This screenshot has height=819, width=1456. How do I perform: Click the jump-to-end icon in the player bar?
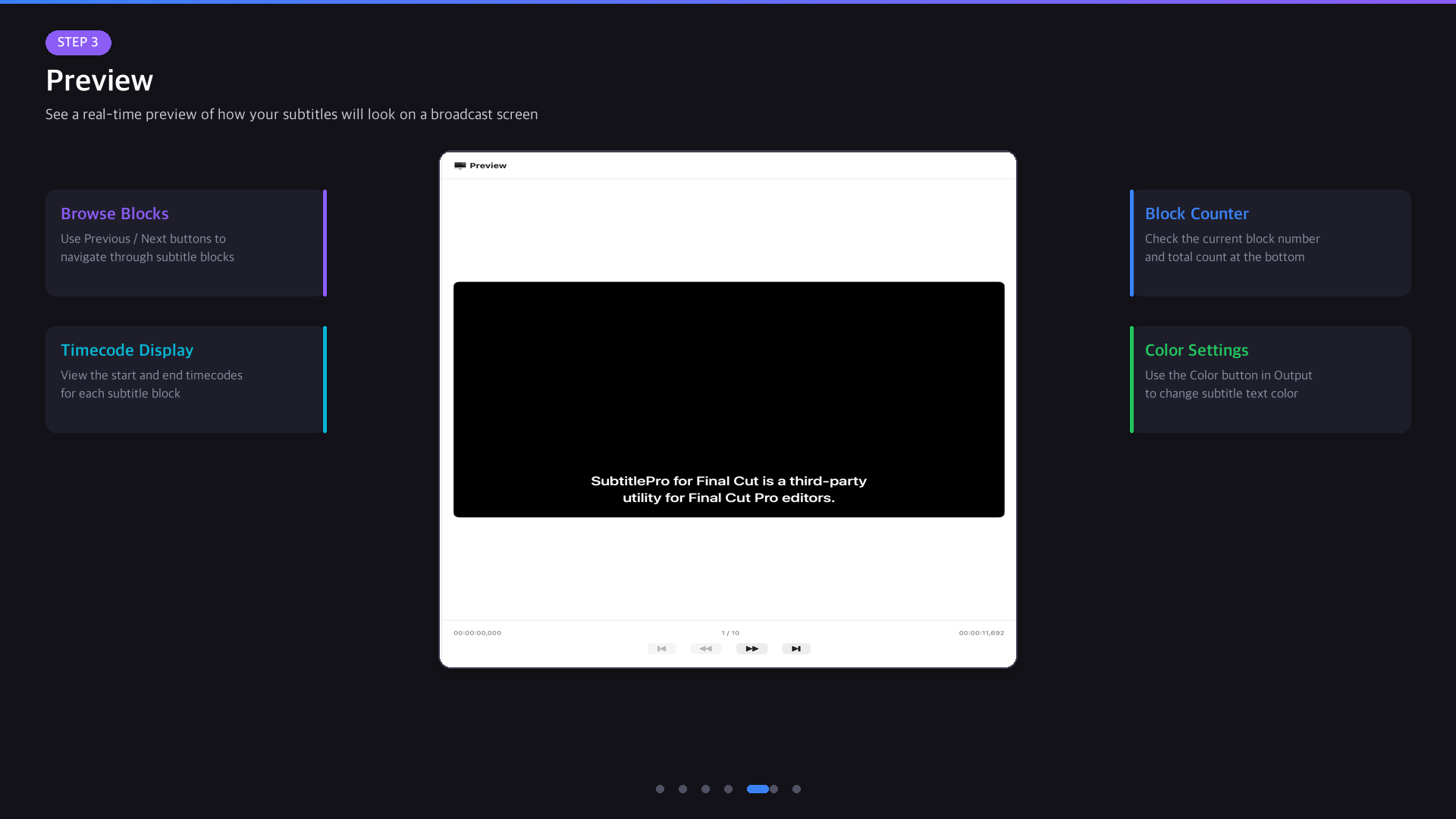pyautogui.click(x=795, y=648)
